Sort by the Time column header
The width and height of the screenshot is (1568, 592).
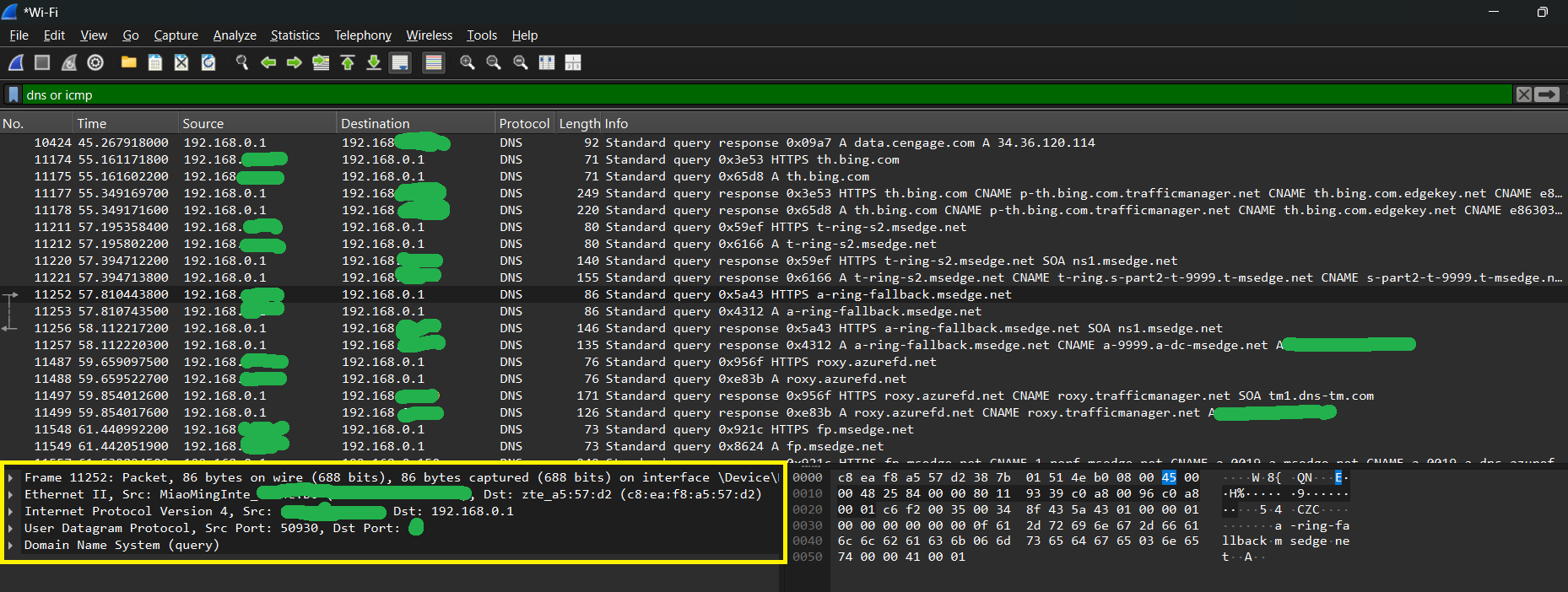pos(125,123)
